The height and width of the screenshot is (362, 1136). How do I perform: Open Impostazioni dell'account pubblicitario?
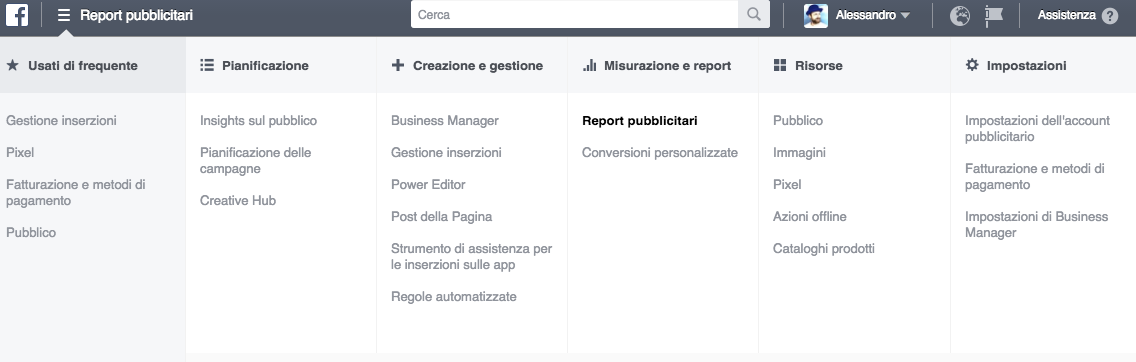pos(1037,129)
